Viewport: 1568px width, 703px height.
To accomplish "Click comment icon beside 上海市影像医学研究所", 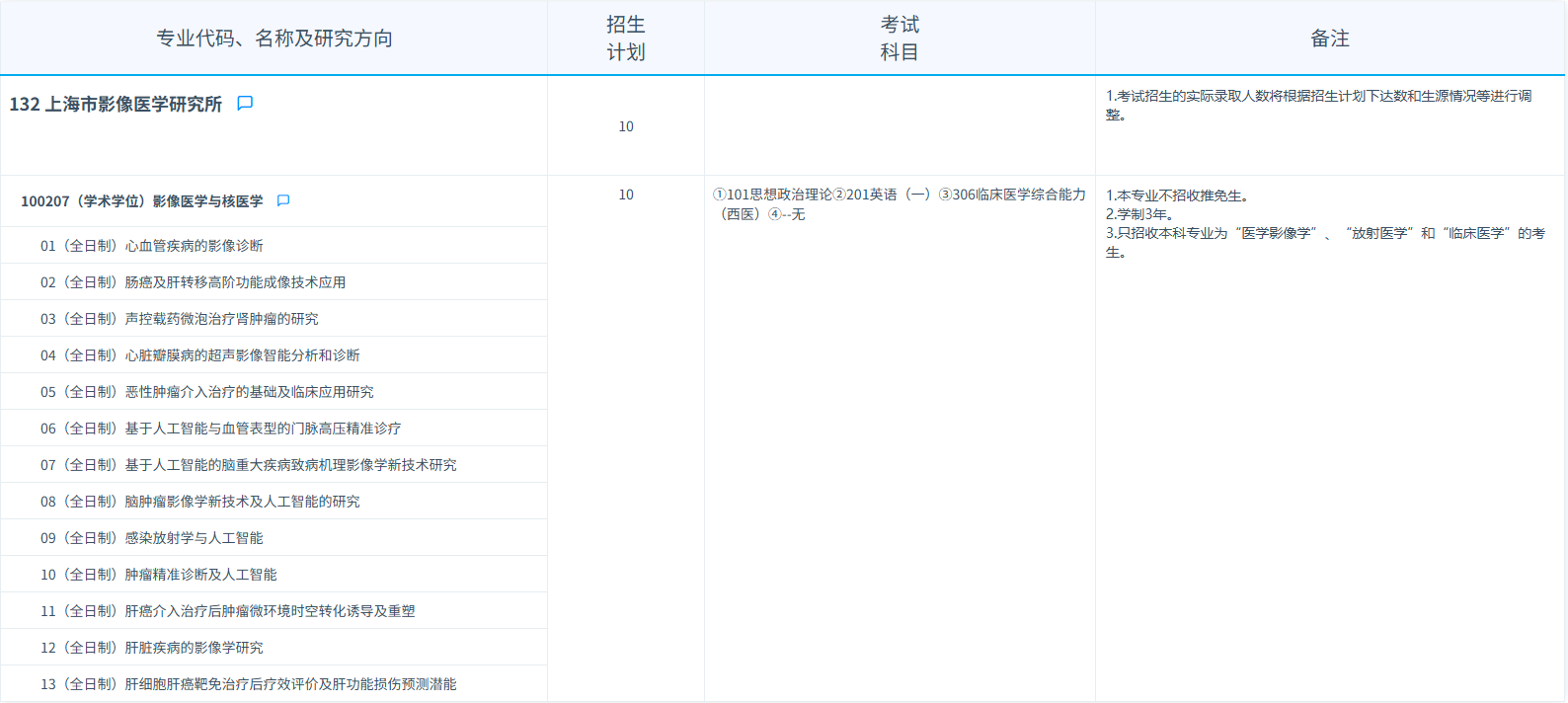I will point(245,104).
